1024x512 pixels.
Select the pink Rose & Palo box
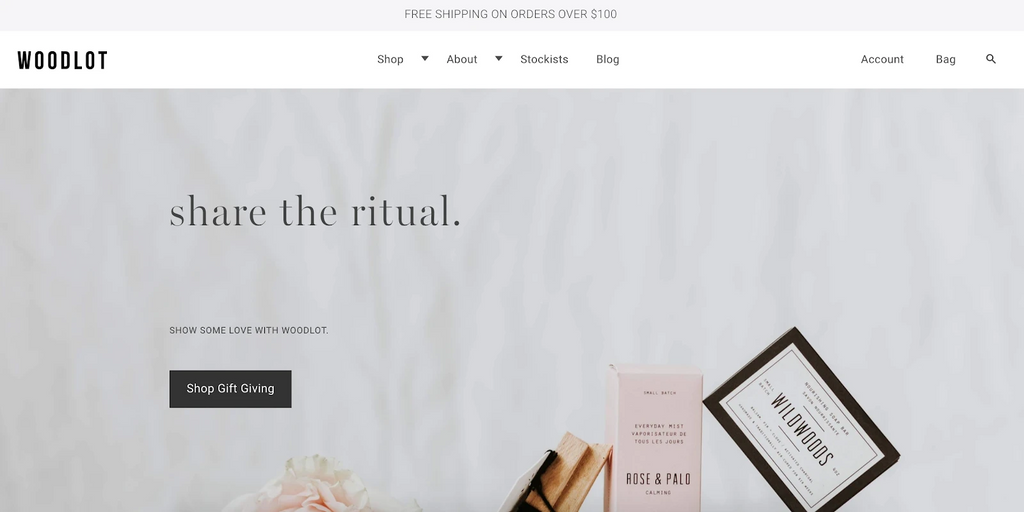656,439
